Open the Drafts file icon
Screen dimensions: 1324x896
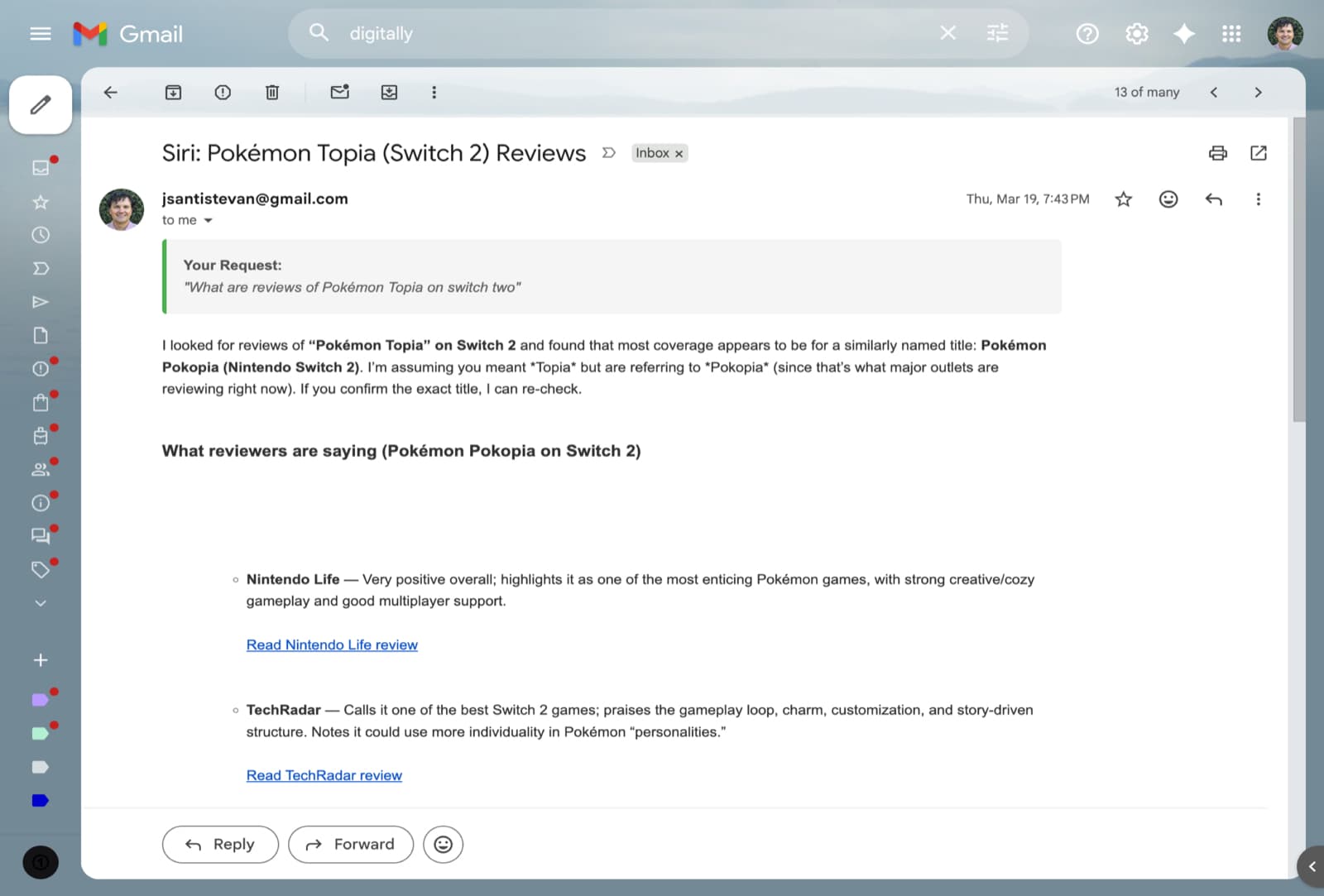point(41,335)
